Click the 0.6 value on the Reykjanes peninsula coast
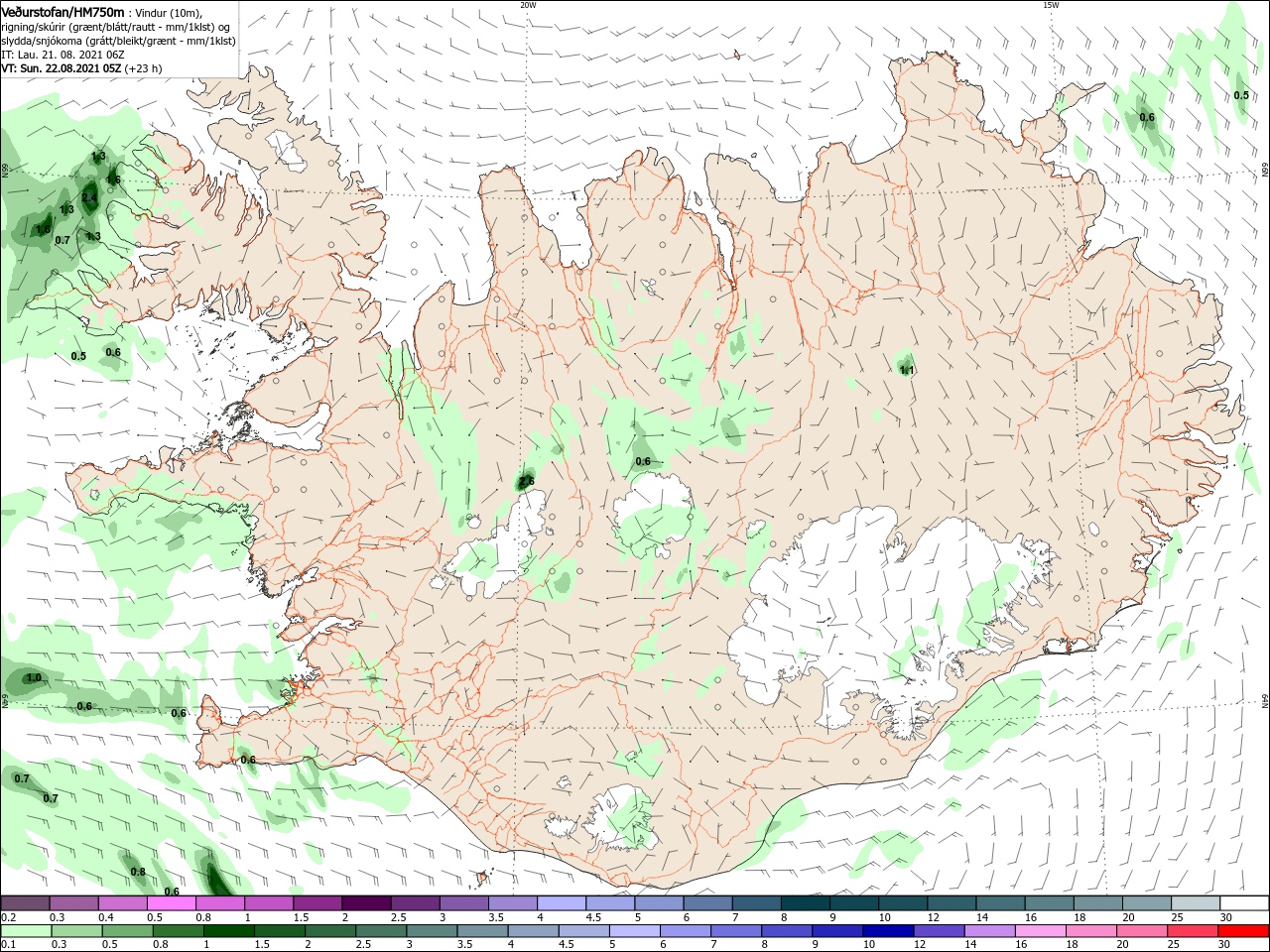The height and width of the screenshot is (952, 1270). click(x=248, y=760)
